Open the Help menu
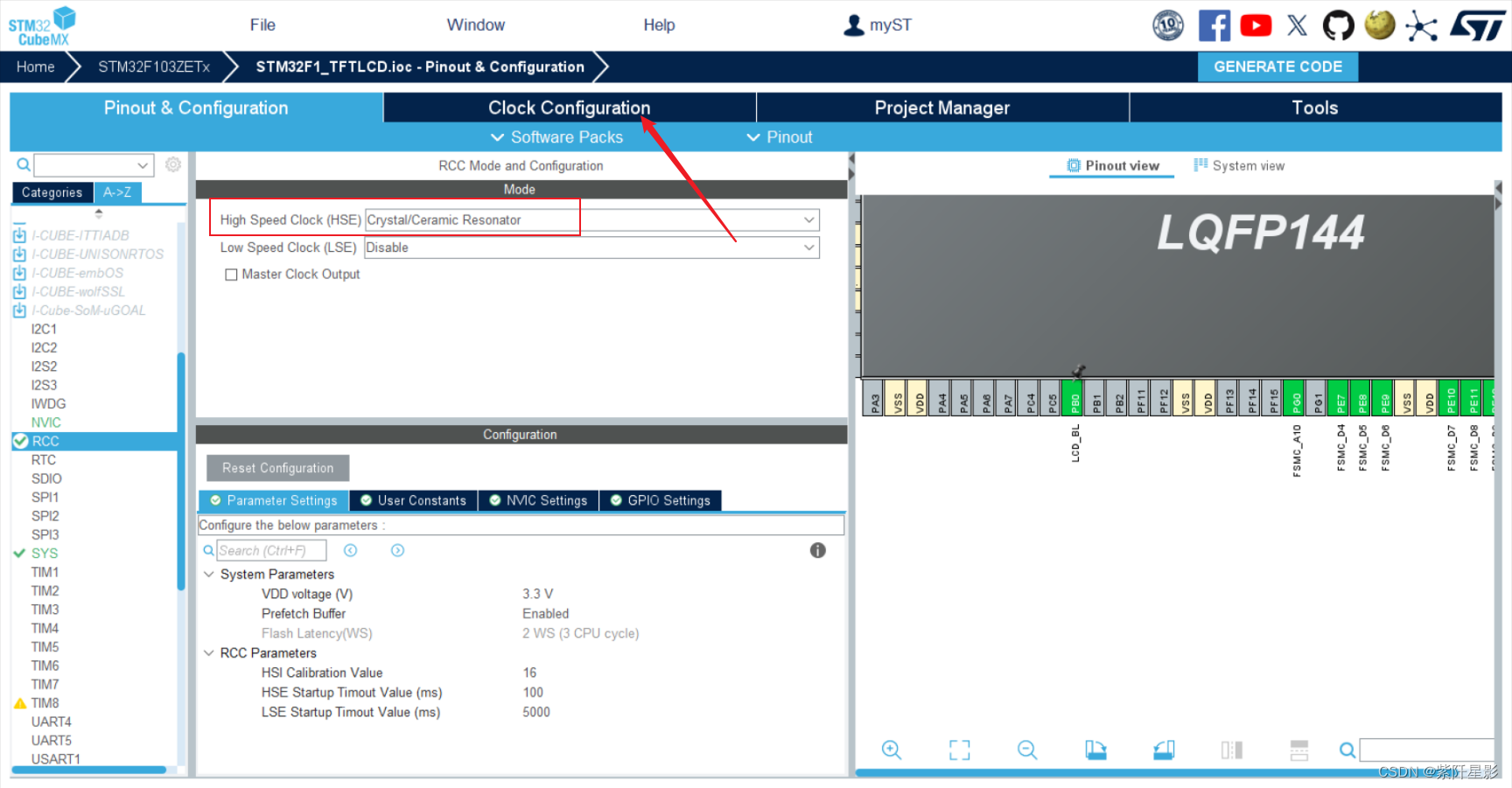The width and height of the screenshot is (1512, 788). tap(659, 25)
